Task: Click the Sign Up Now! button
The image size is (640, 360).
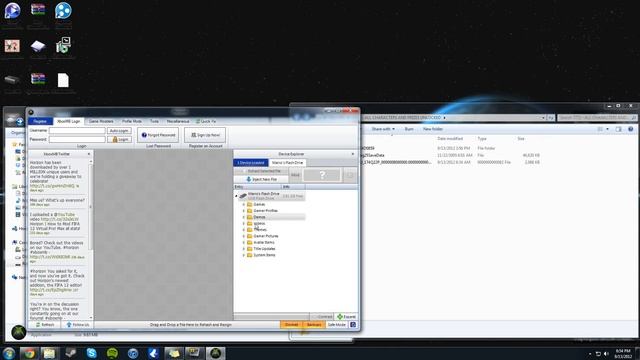Action: pos(205,135)
